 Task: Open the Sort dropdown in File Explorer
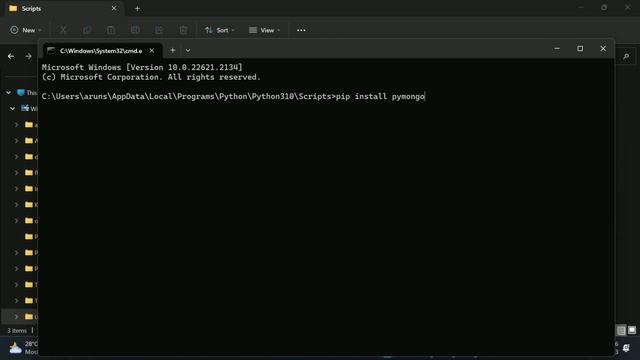220,30
